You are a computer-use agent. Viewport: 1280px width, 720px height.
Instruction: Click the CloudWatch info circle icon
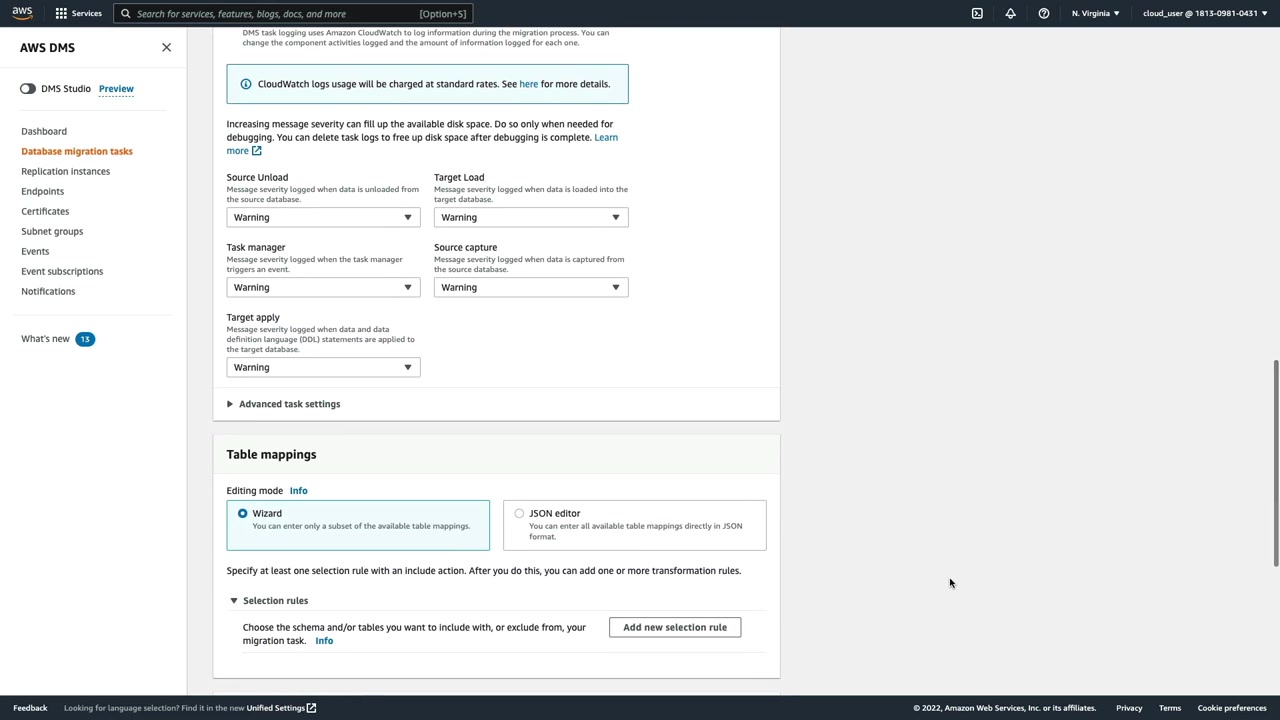(246, 84)
